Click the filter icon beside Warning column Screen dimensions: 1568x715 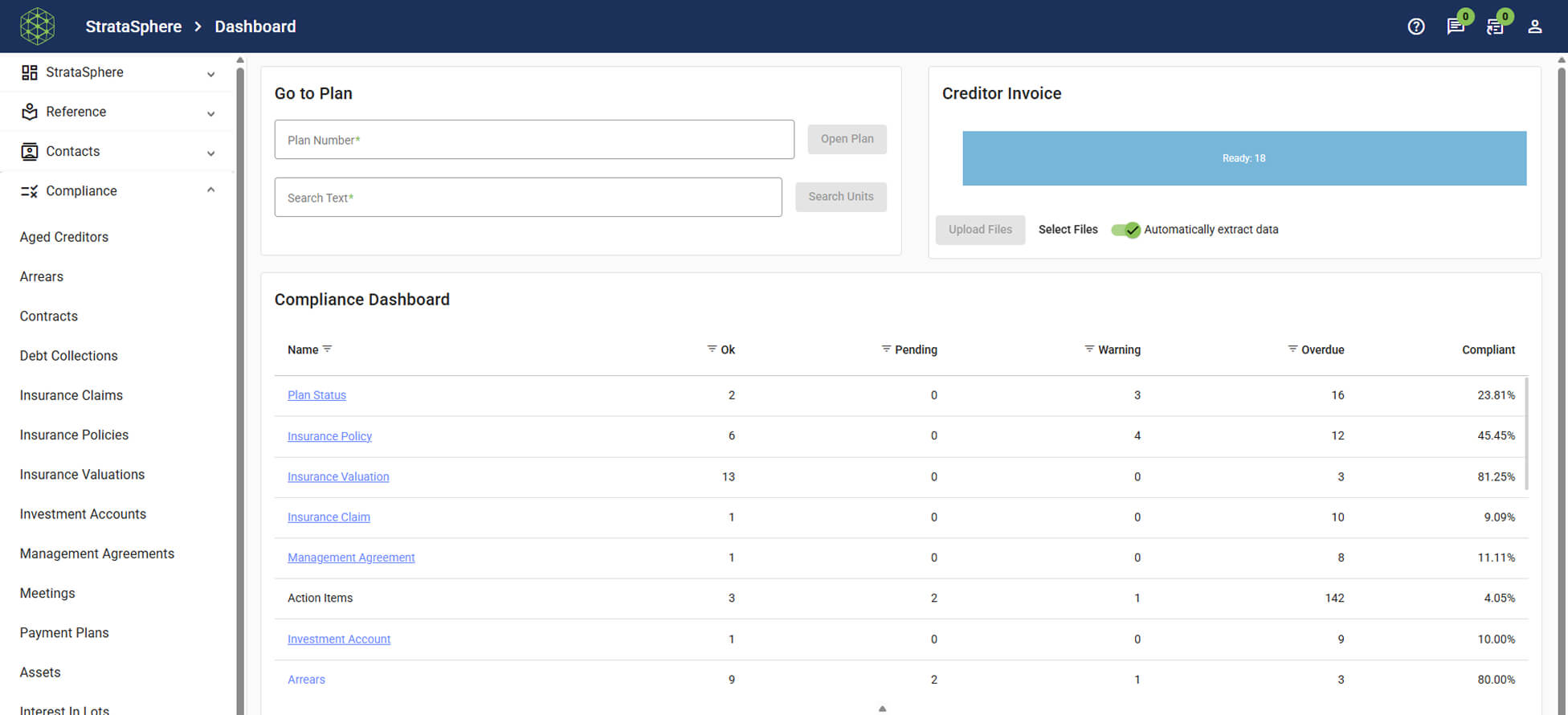coord(1089,349)
